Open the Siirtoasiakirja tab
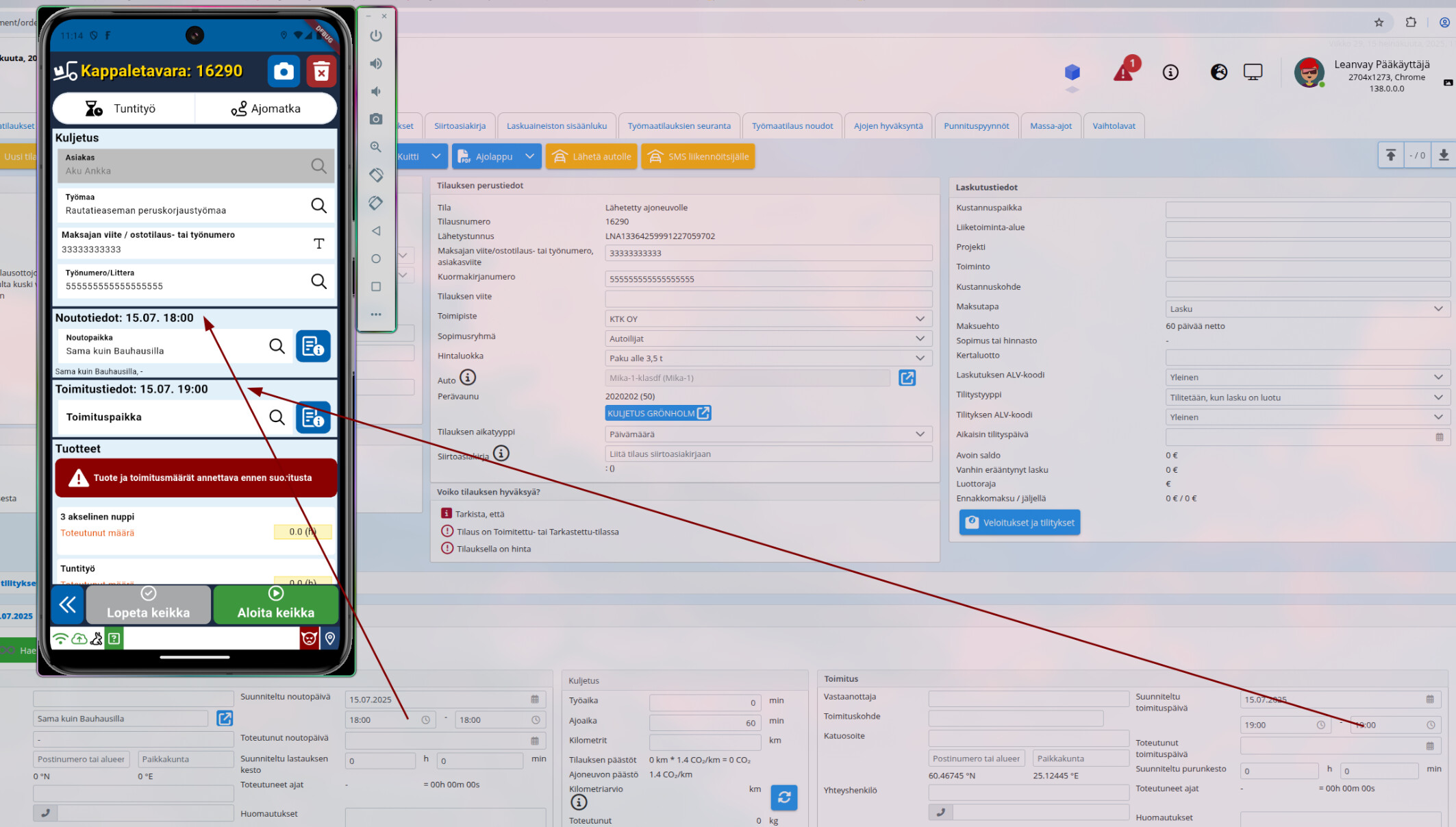The width and height of the screenshot is (1456, 827). point(460,126)
